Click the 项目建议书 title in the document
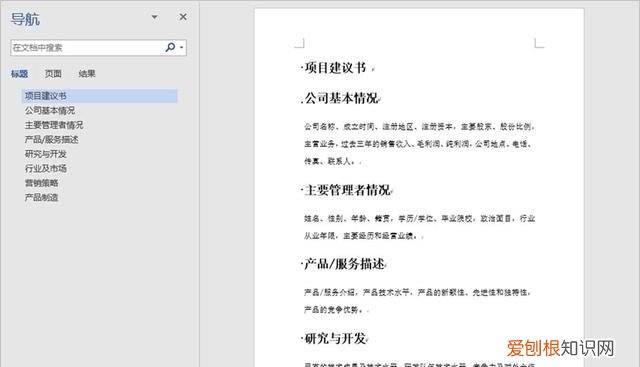Viewport: 640px width, 367px height. pyautogui.click(x=335, y=68)
